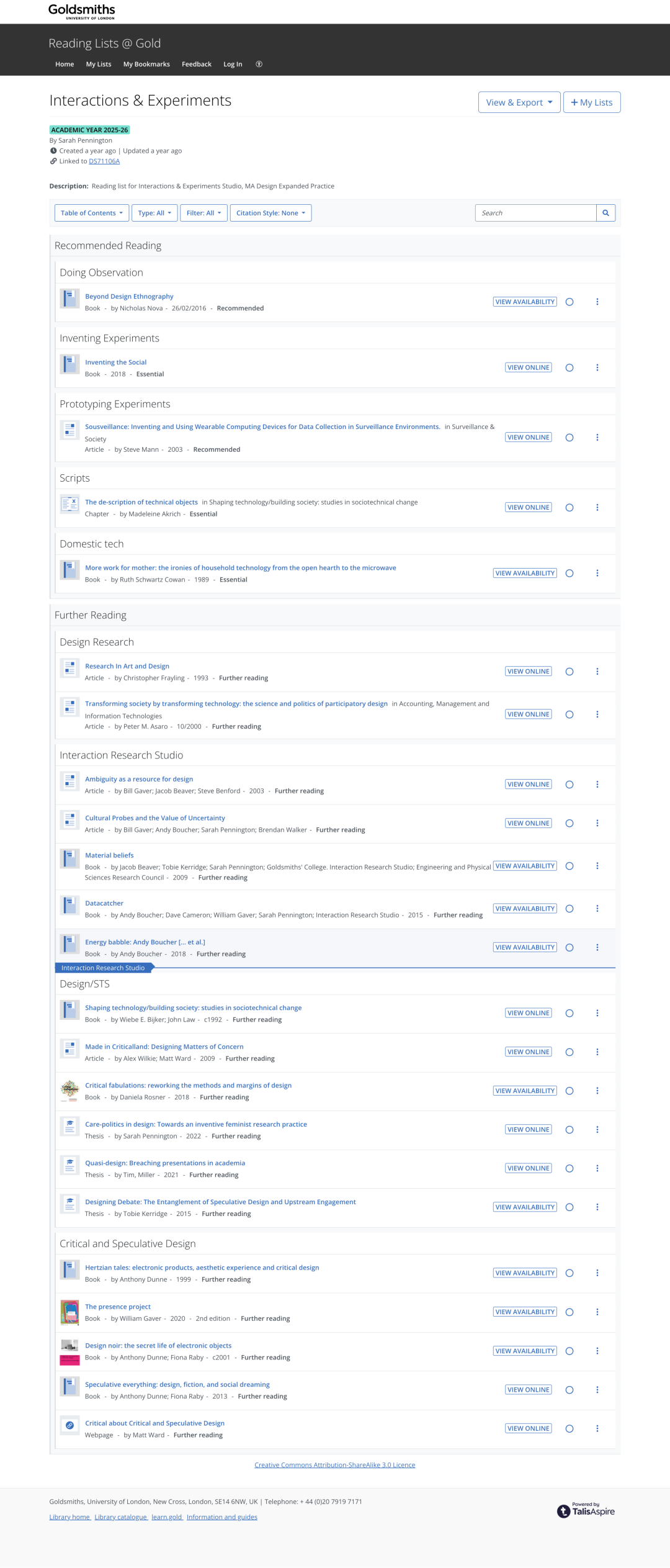Click the Talis Aspire logo in footer
Image resolution: width=670 pixels, height=1568 pixels.
pos(586,1510)
